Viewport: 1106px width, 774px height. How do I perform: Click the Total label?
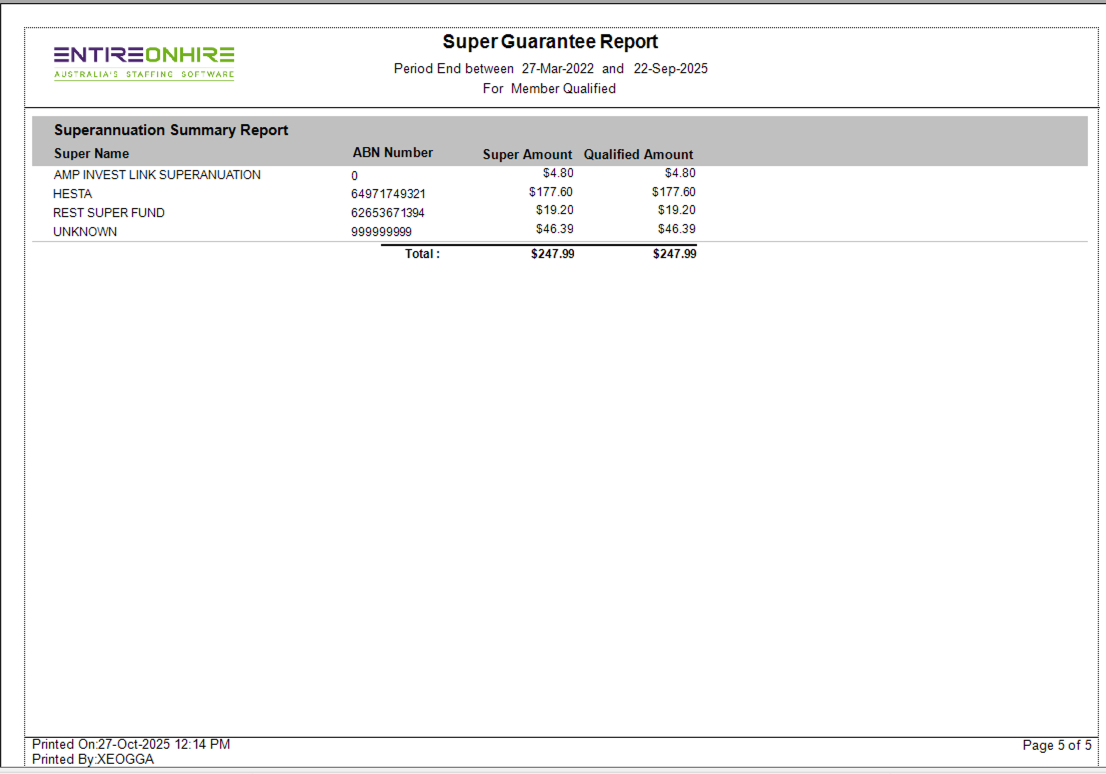point(421,254)
